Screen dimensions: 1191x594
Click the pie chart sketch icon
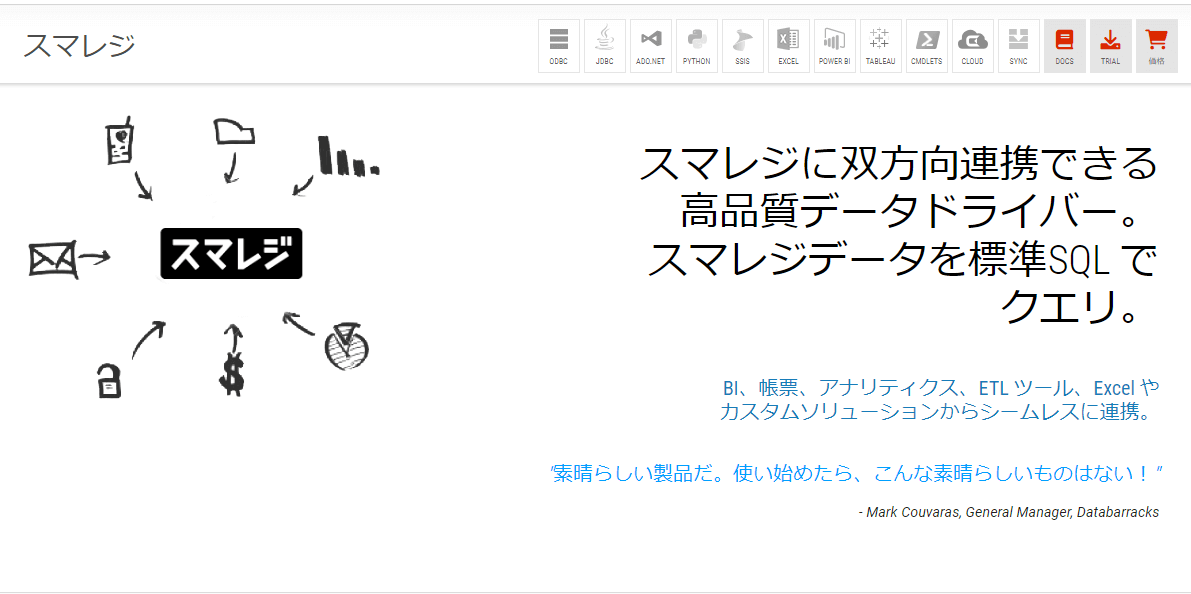[x=346, y=346]
